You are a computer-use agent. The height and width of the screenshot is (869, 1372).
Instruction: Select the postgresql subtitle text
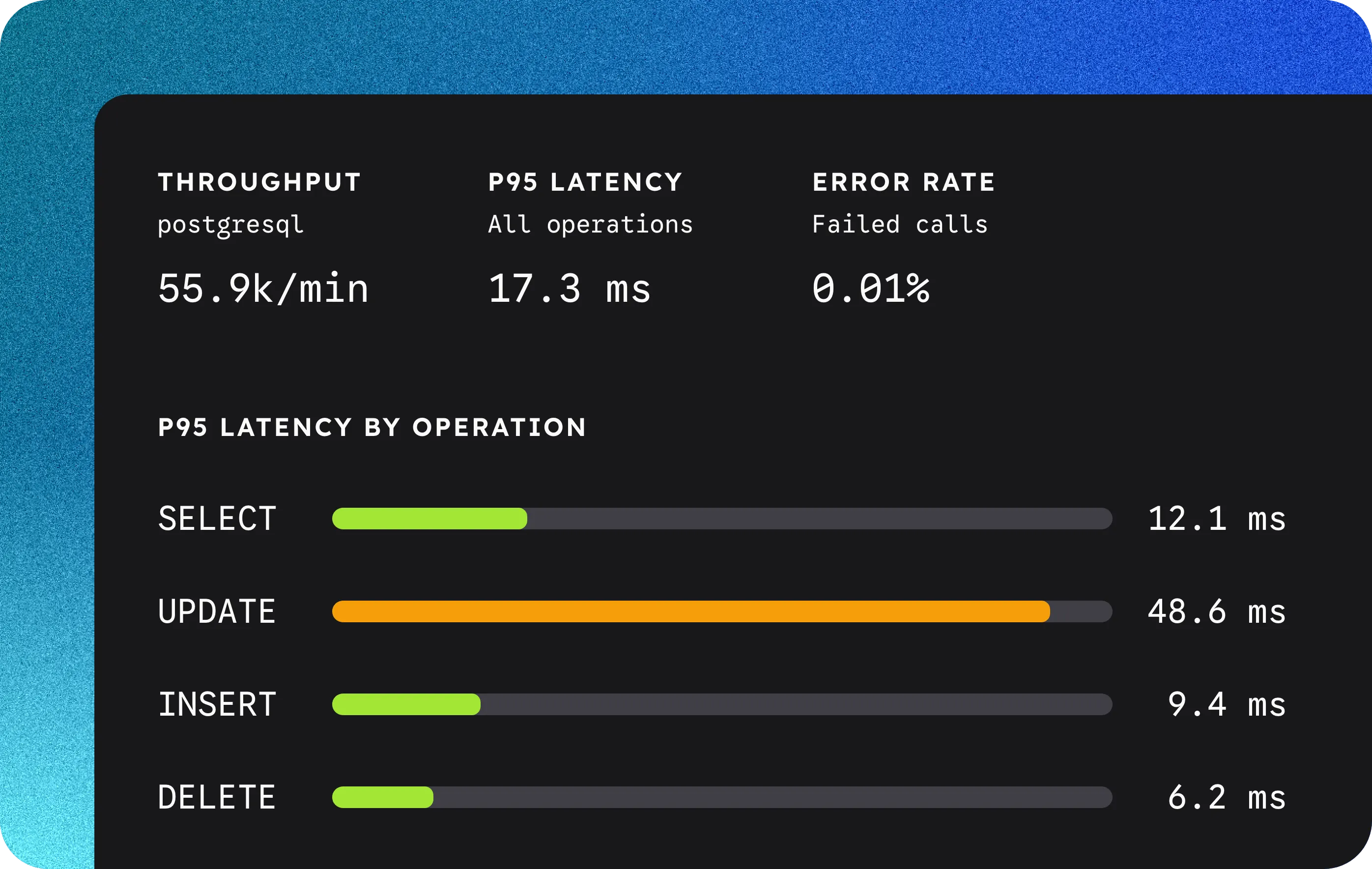pyautogui.click(x=231, y=226)
